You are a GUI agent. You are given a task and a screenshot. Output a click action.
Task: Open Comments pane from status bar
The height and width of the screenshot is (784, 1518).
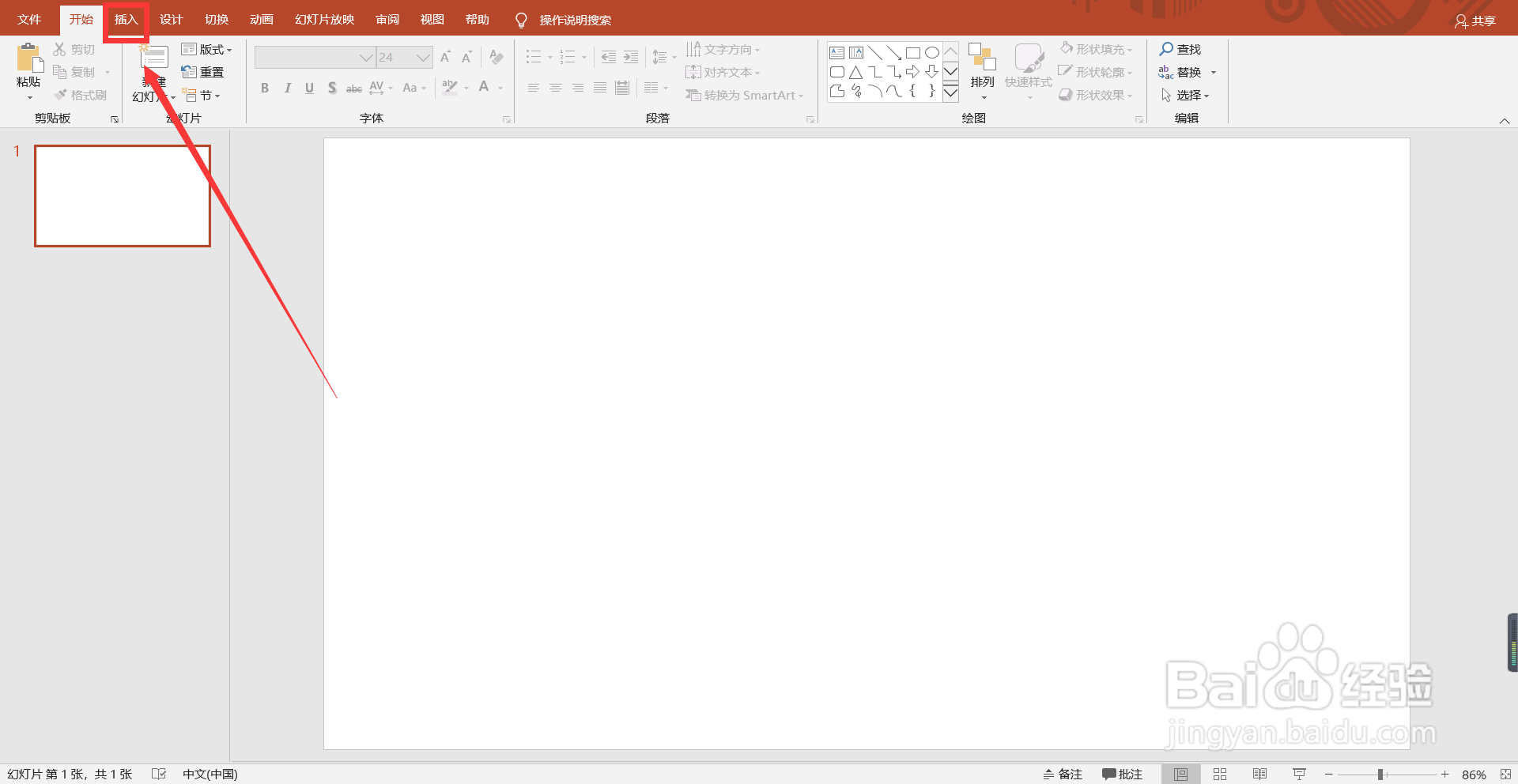(1123, 775)
